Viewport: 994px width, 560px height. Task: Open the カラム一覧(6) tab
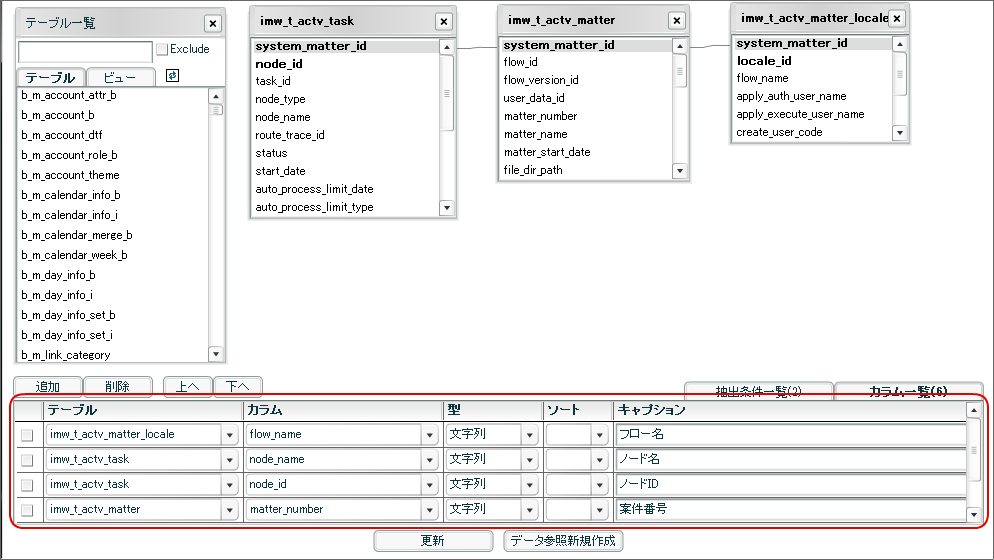click(908, 391)
